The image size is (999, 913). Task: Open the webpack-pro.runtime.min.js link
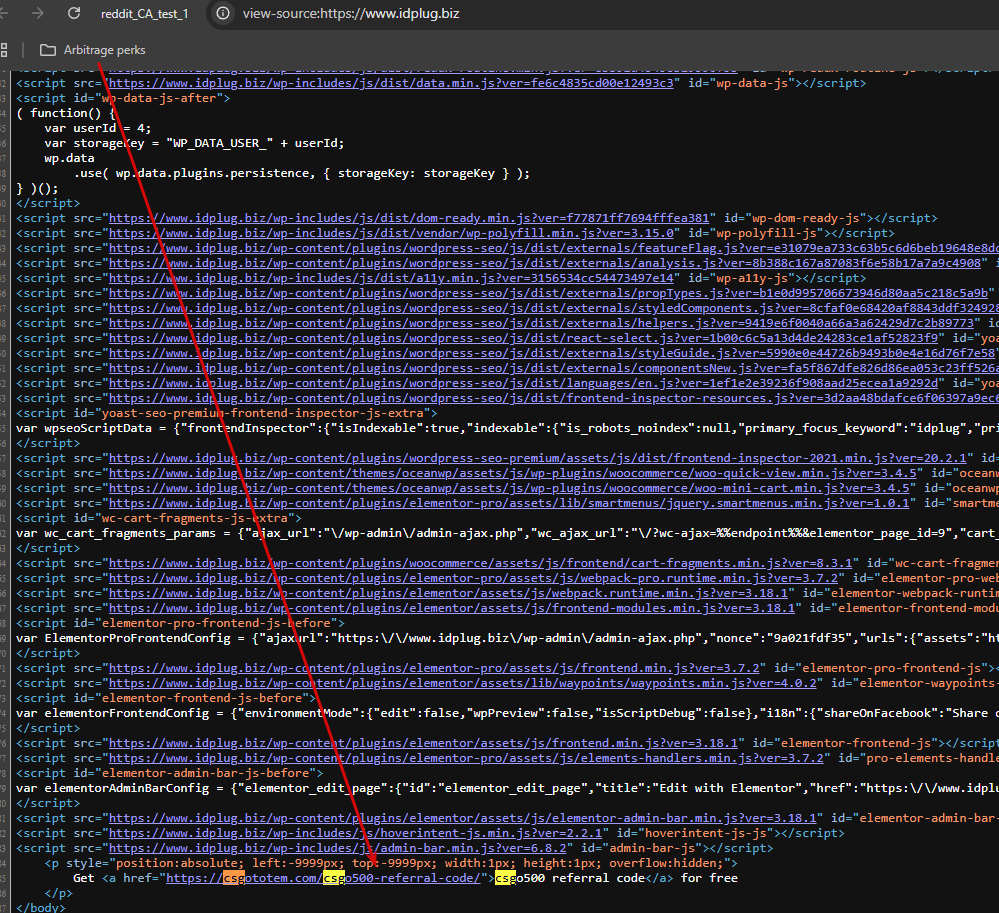click(x=473, y=578)
